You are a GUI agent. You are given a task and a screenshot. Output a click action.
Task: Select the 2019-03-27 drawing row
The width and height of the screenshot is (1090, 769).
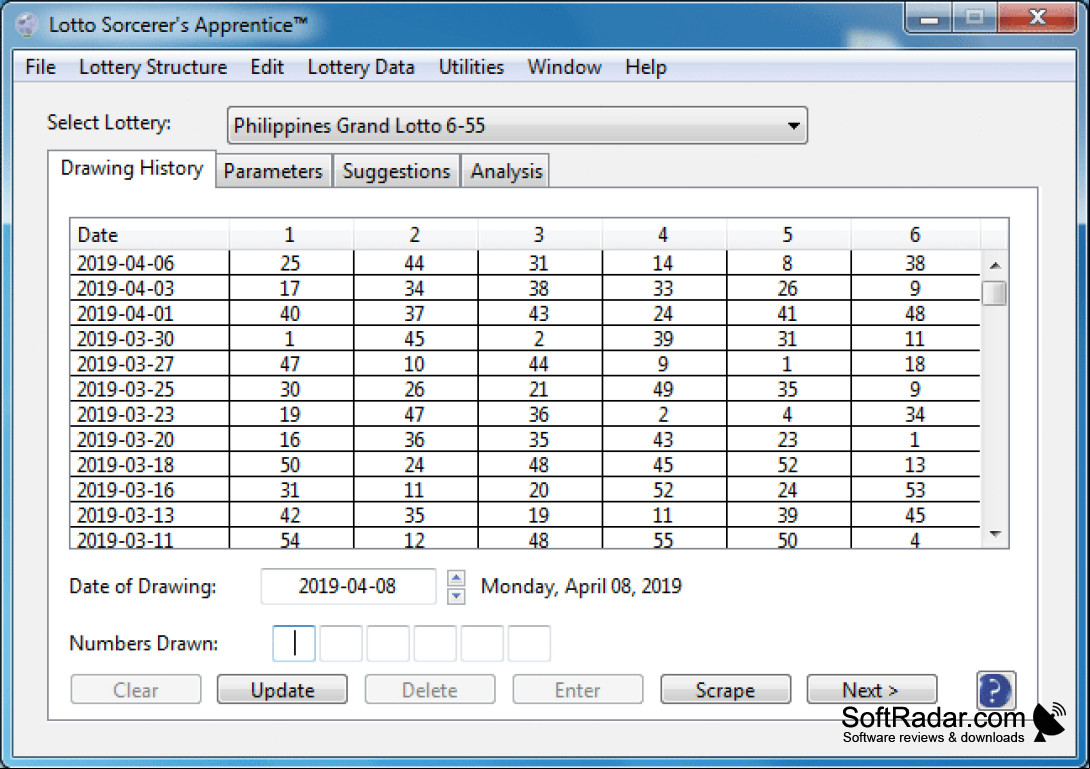tap(525, 364)
